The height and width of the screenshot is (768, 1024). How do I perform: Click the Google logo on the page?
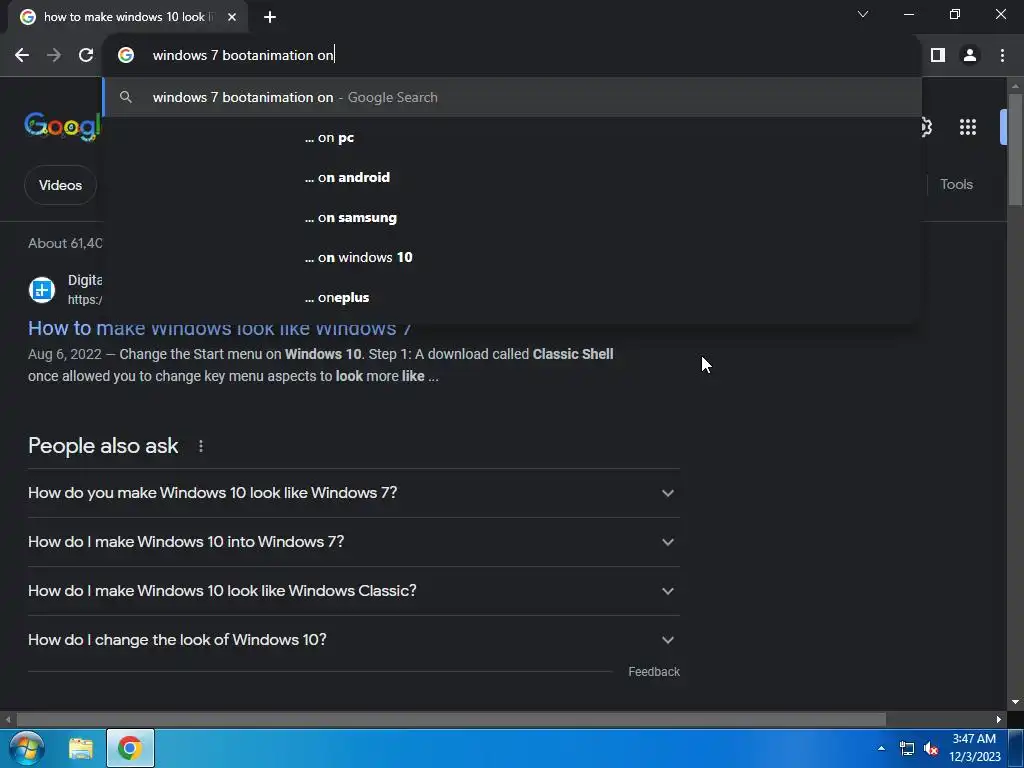click(63, 126)
